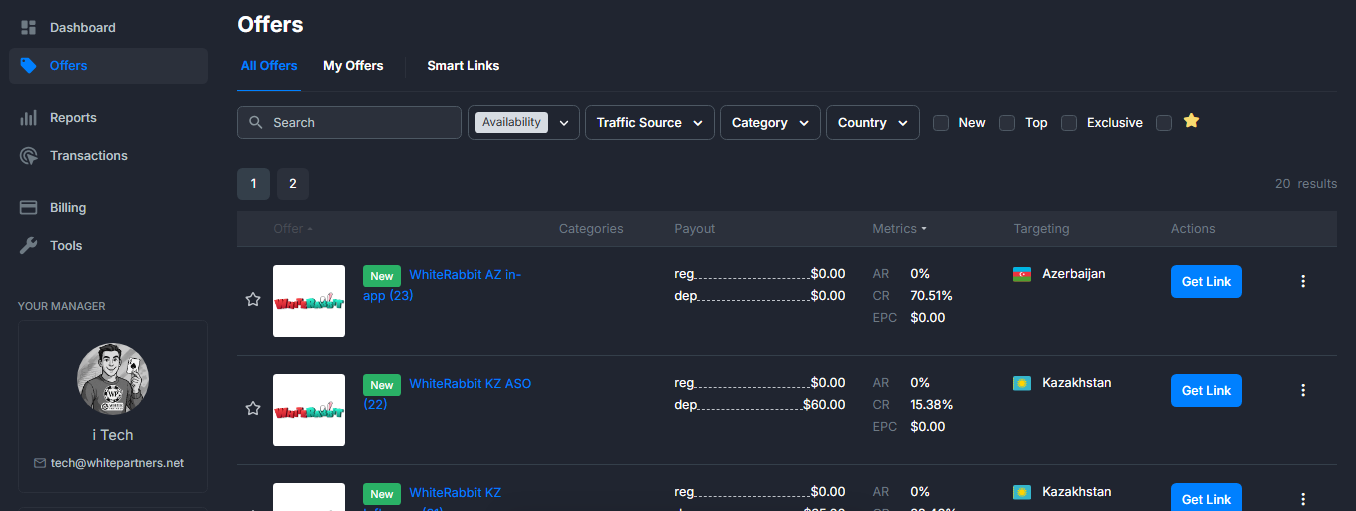Open Dashboard in the sidebar
The image size is (1356, 511).
click(108, 27)
